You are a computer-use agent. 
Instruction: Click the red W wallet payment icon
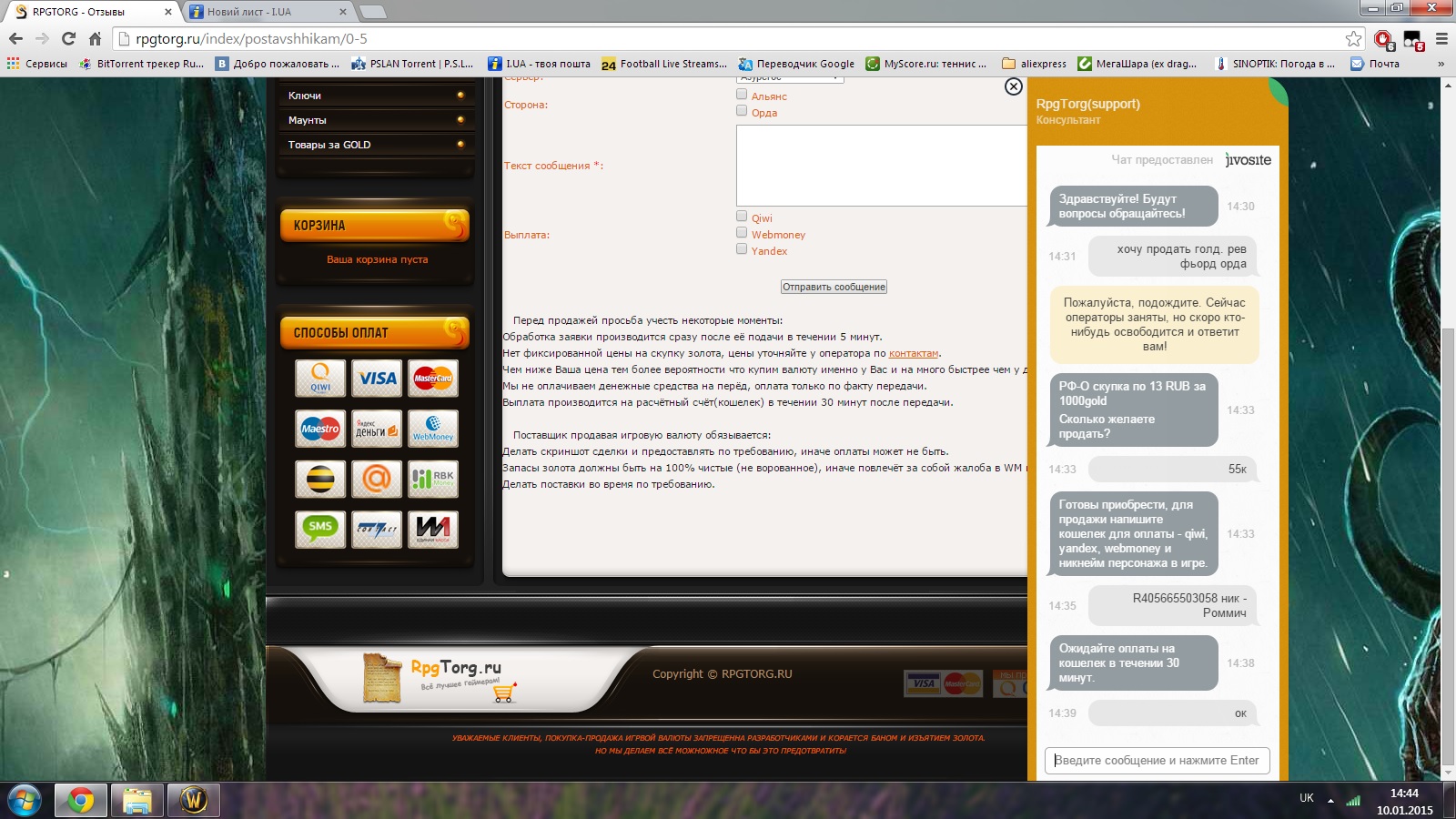coord(433,529)
